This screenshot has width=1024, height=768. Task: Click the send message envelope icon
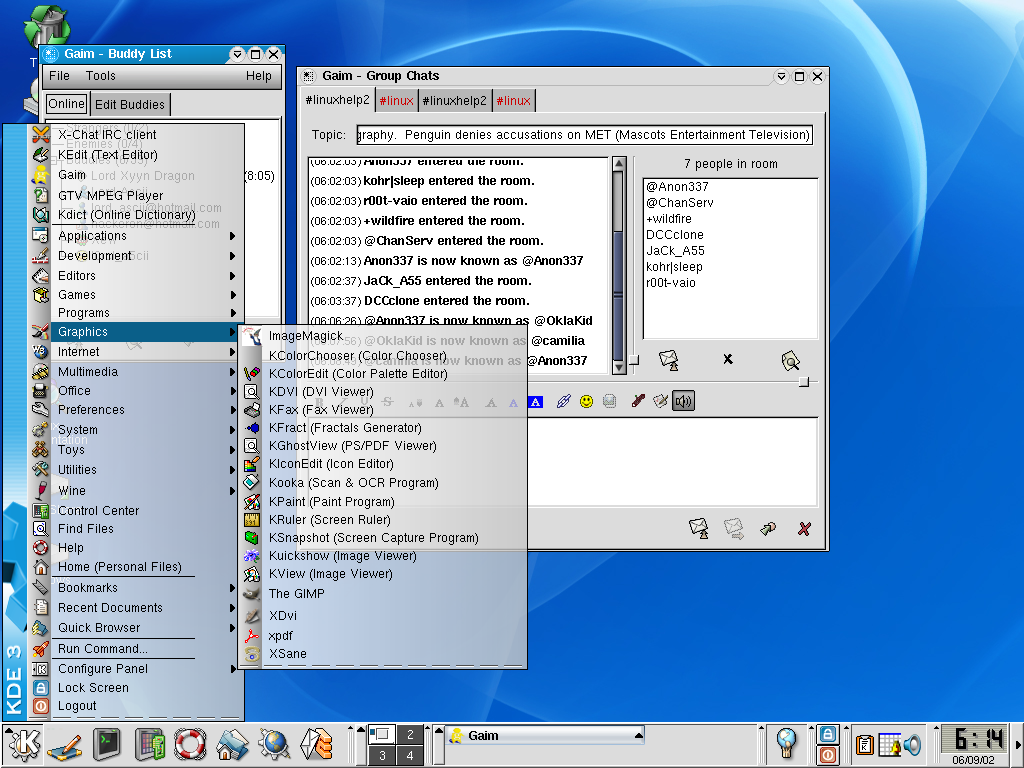699,528
